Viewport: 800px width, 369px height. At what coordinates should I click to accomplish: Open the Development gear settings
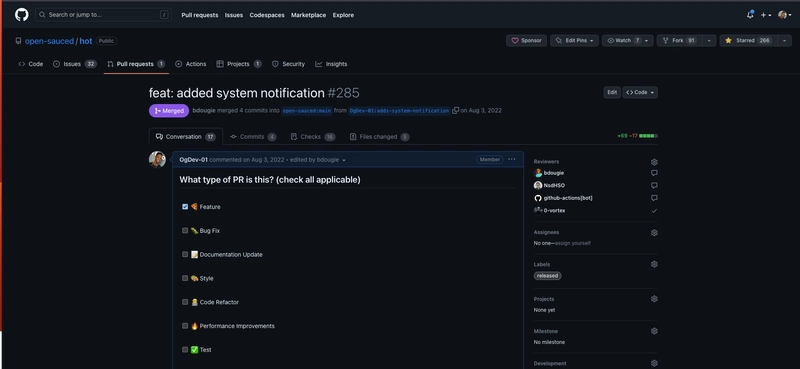point(654,363)
